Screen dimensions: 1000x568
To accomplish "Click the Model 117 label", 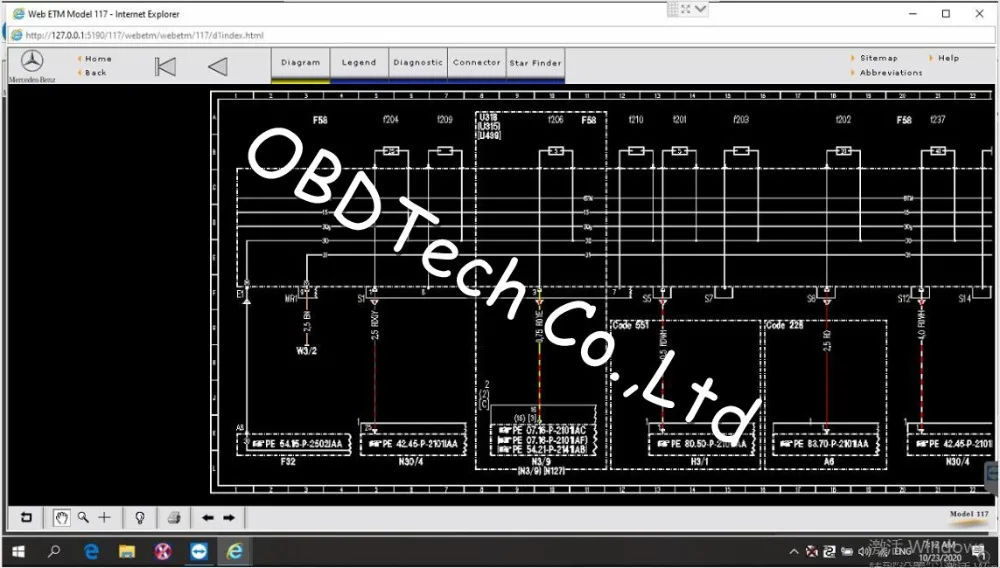I will 970,514.
